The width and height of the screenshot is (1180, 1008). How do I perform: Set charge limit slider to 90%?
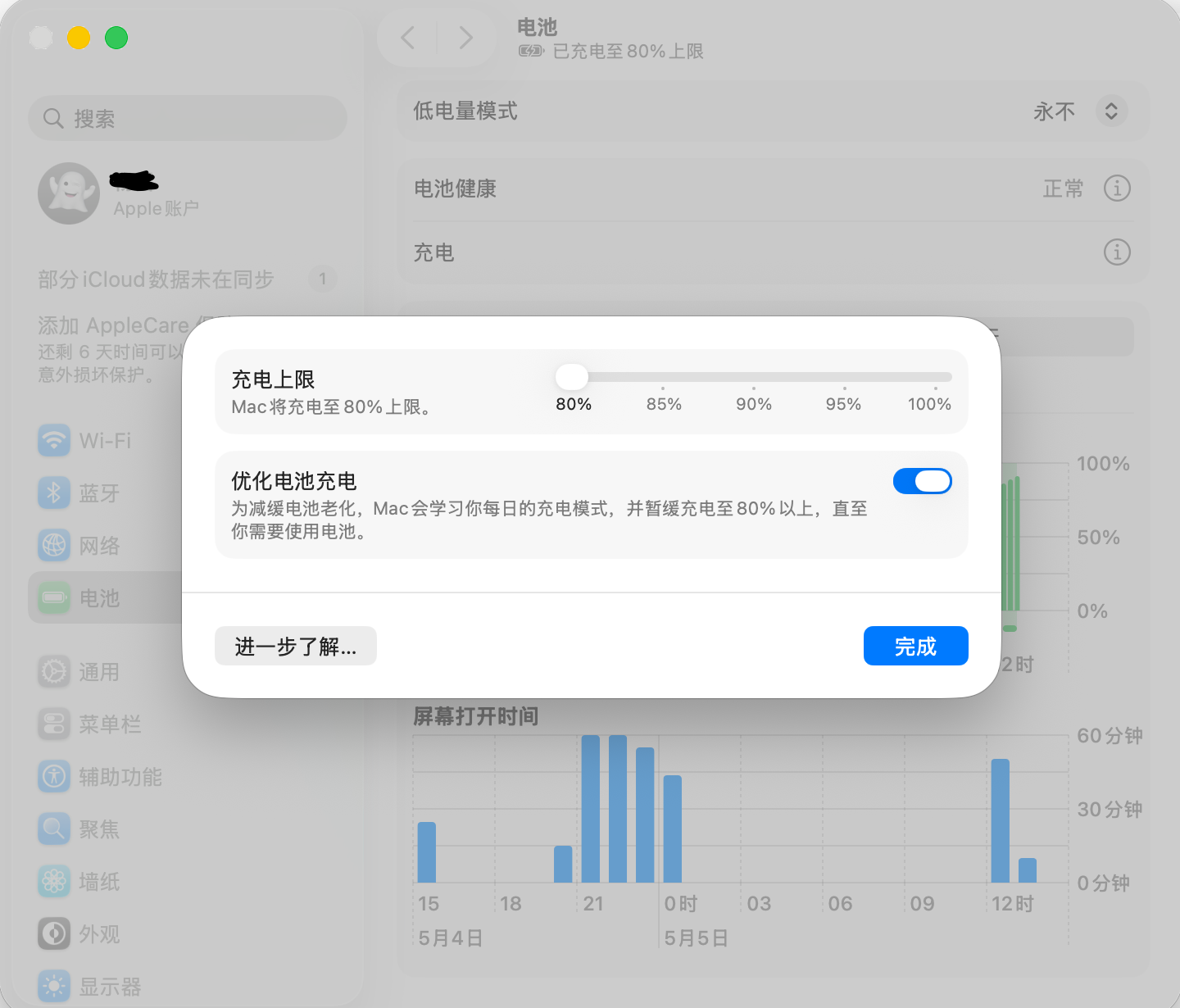[754, 388]
